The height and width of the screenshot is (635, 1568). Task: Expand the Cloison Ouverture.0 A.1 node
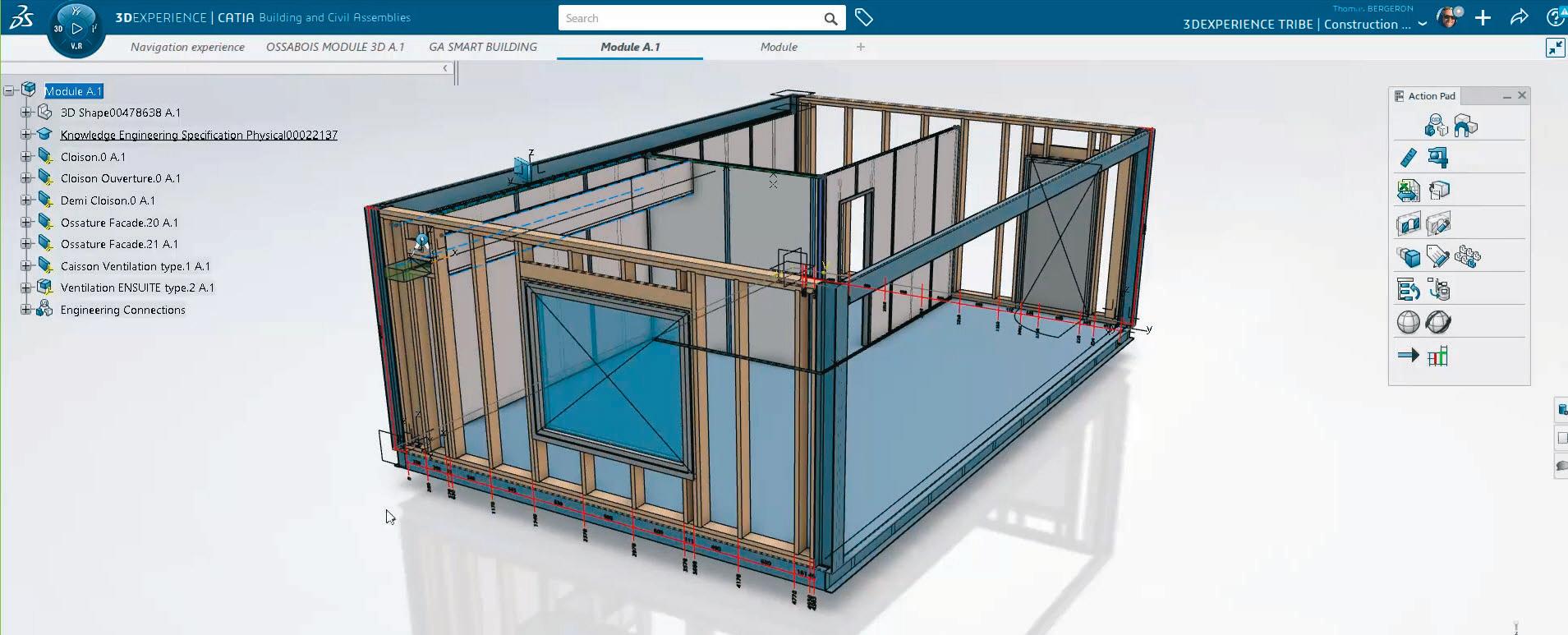click(25, 178)
